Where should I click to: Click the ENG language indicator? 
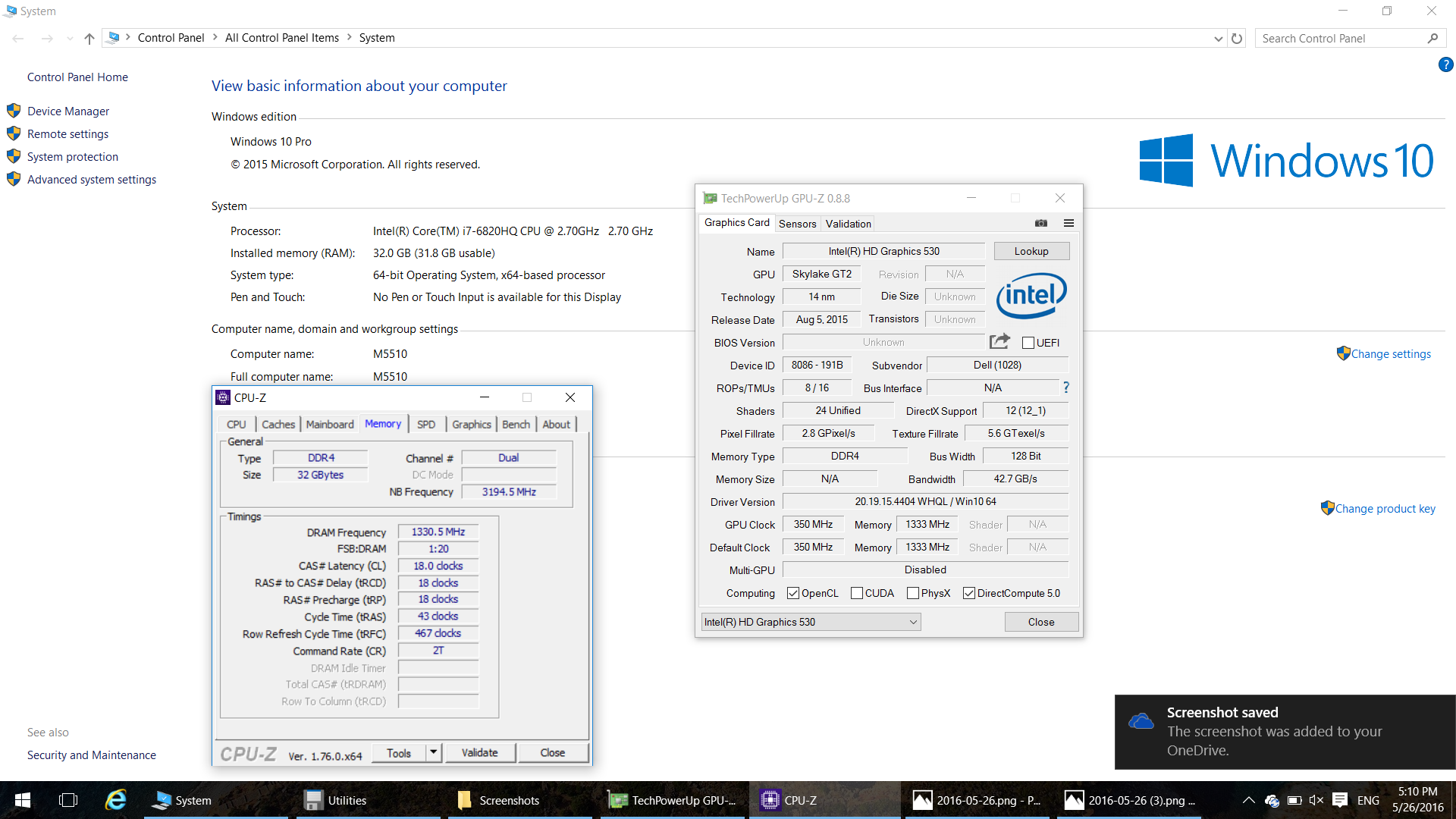(1368, 800)
